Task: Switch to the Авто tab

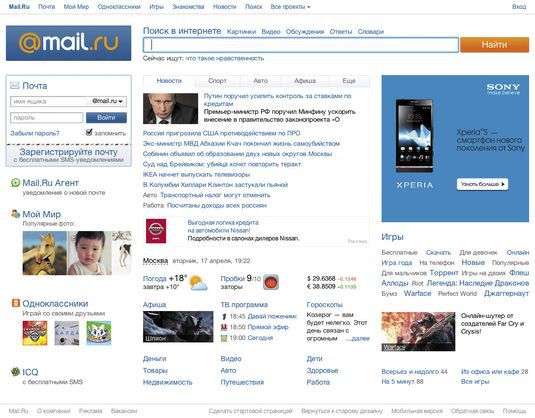Action: point(260,81)
